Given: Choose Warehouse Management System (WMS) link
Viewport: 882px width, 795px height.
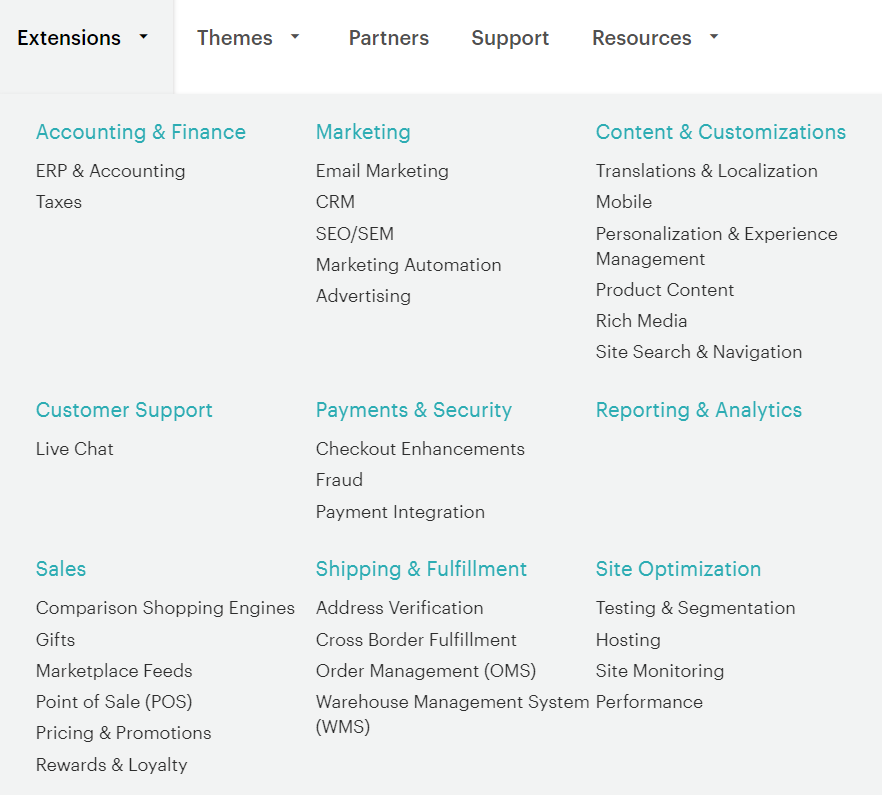Looking at the screenshot, I should 452,714.
